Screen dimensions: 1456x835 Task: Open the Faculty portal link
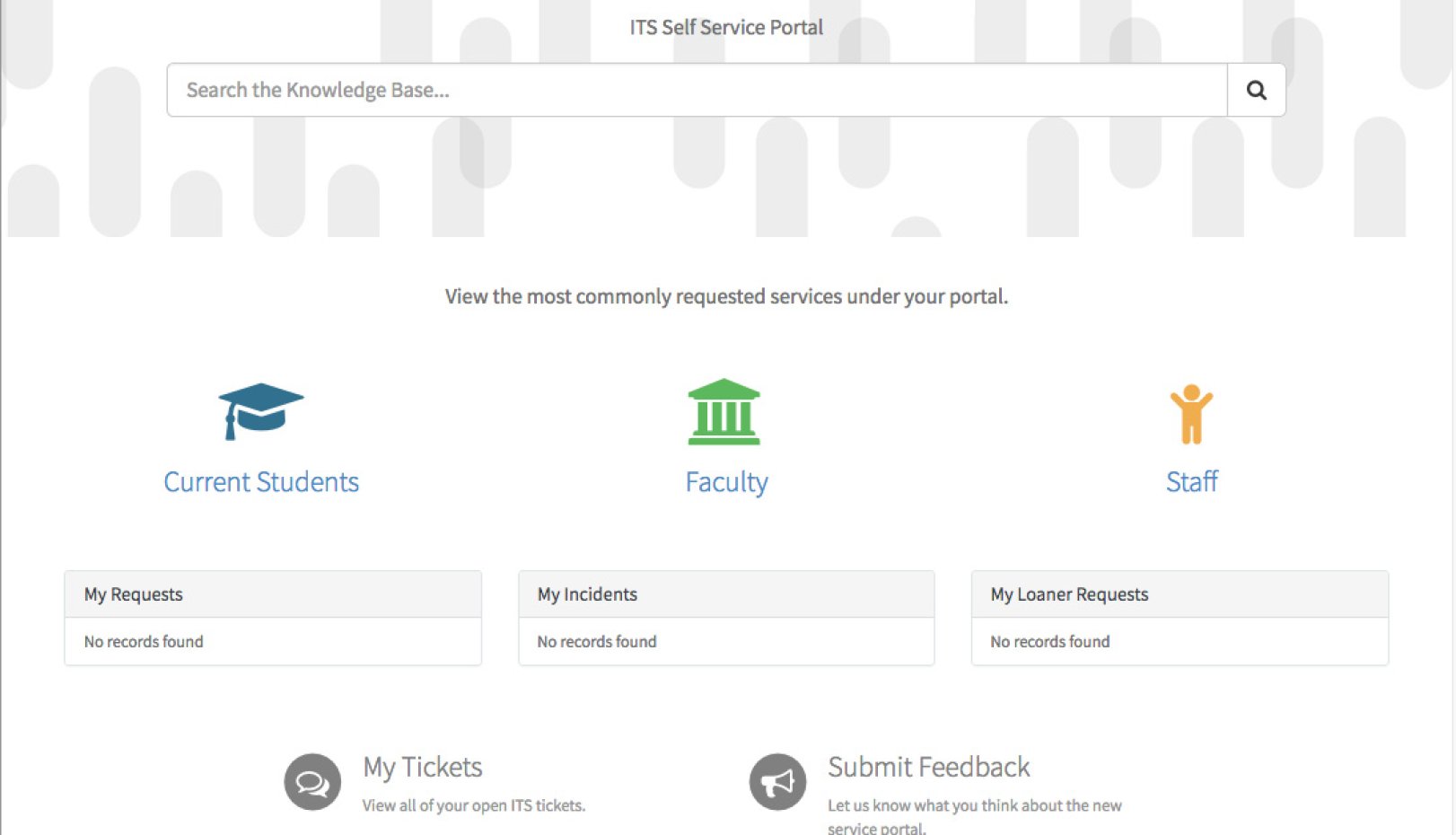pos(726,482)
